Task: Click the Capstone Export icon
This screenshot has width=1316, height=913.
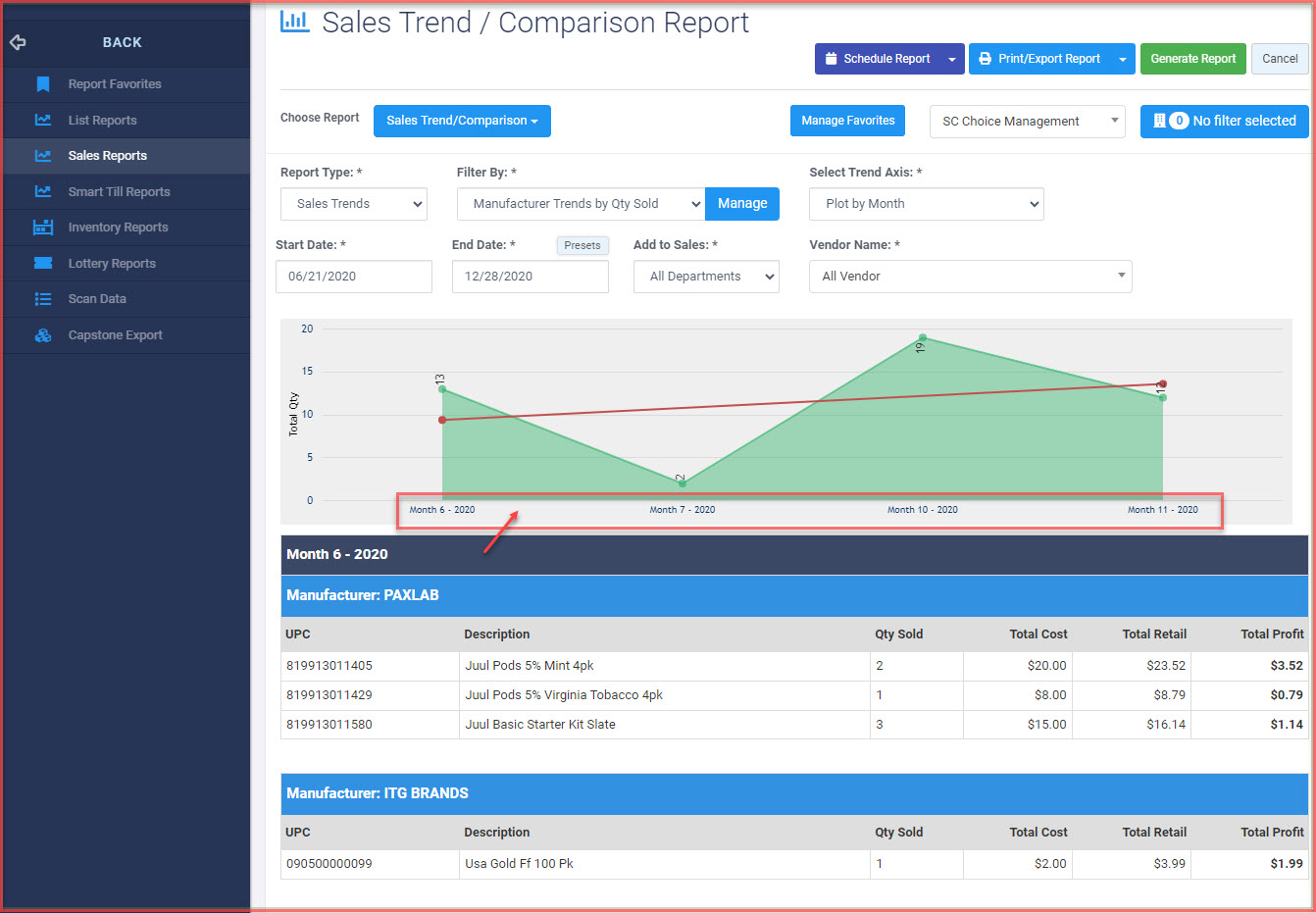Action: (43, 335)
